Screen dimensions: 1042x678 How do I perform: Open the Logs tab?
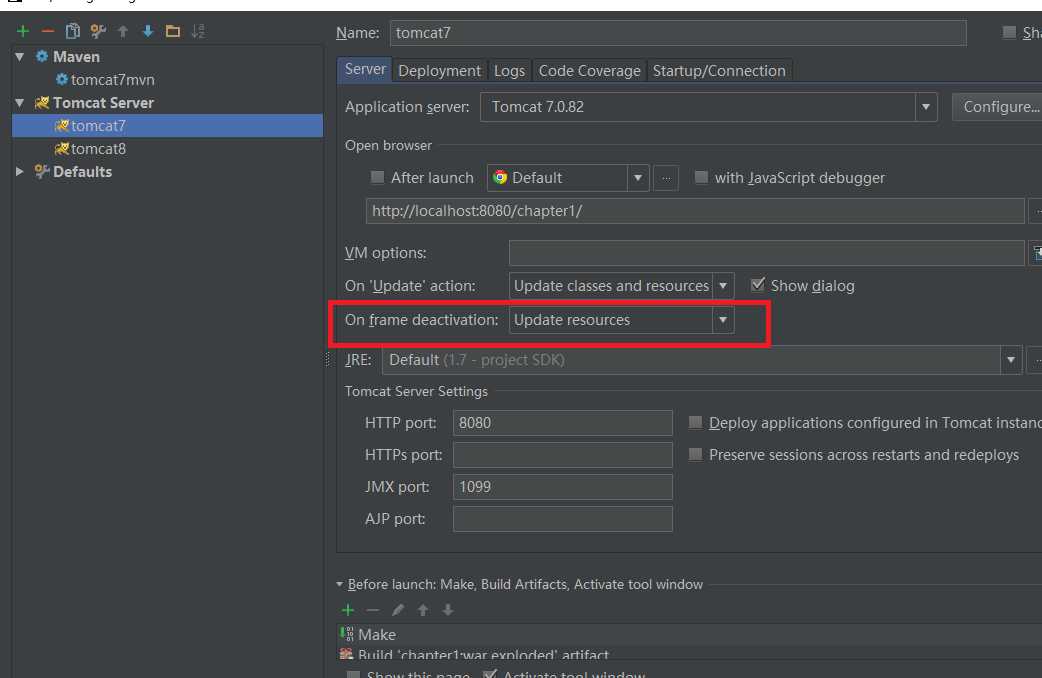(509, 70)
